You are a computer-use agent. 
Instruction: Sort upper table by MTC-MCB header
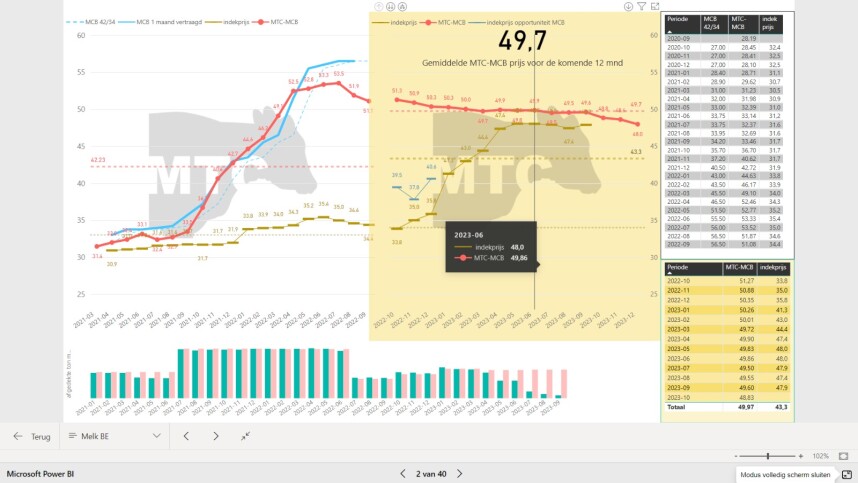(743, 24)
